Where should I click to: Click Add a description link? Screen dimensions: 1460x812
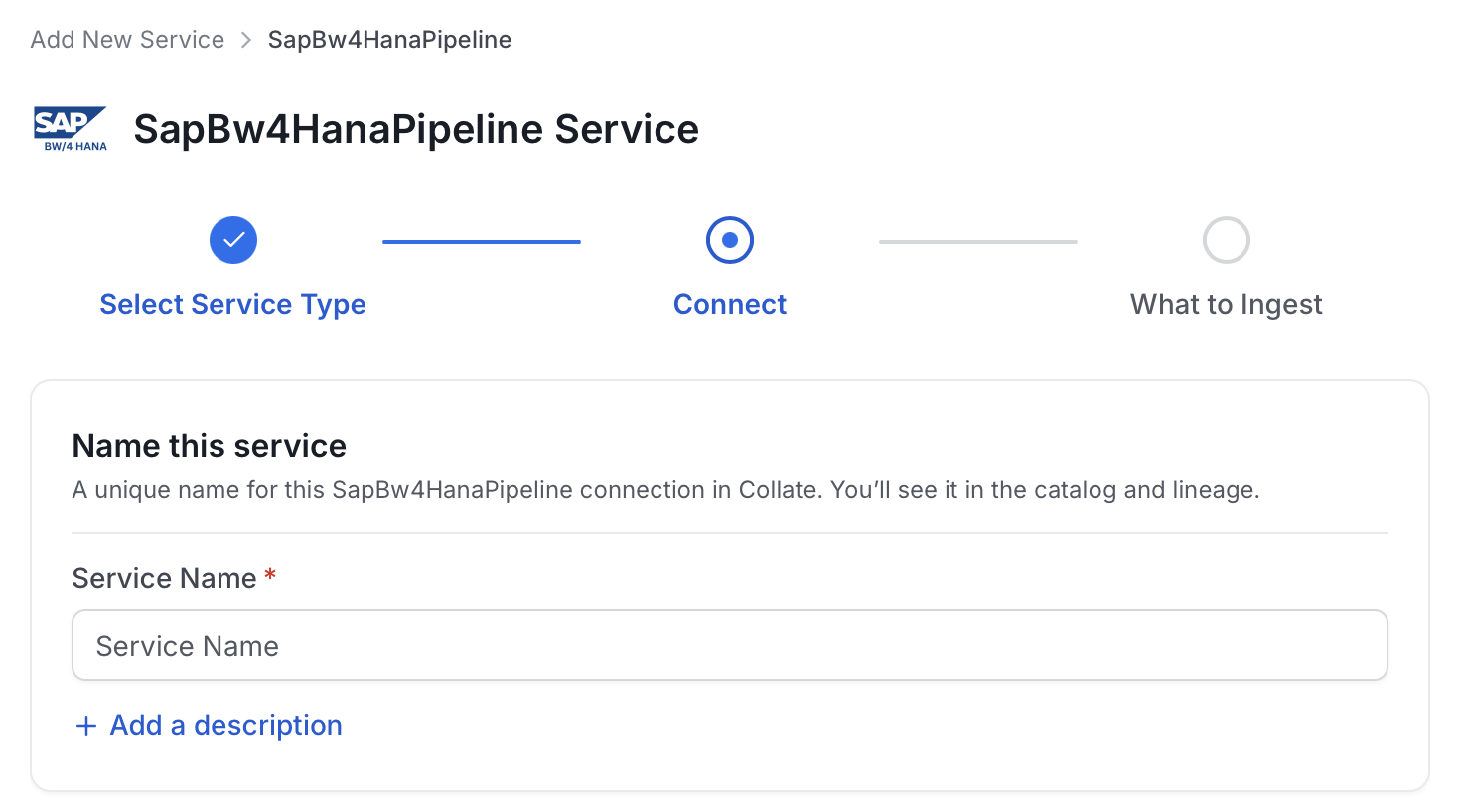225,726
